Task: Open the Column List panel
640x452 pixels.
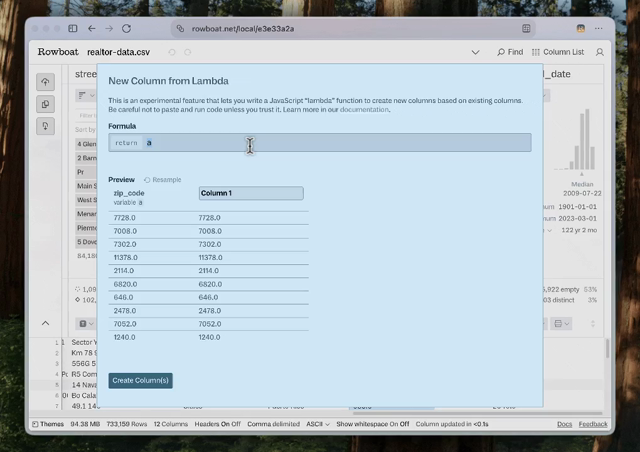Action: pyautogui.click(x=558, y=52)
